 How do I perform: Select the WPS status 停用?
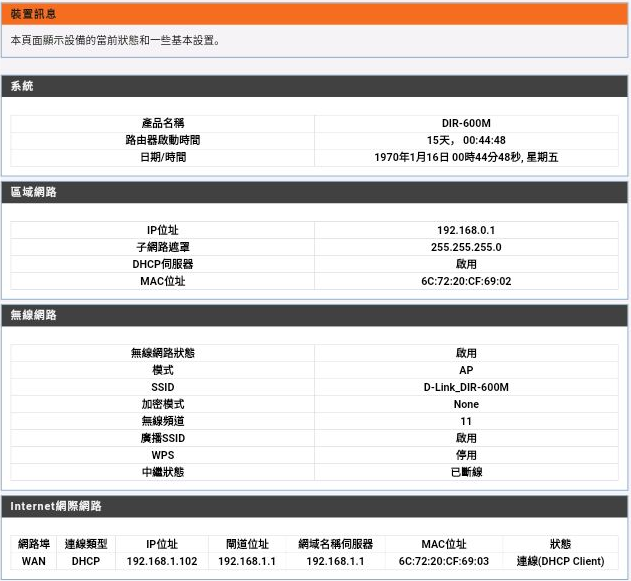point(466,455)
